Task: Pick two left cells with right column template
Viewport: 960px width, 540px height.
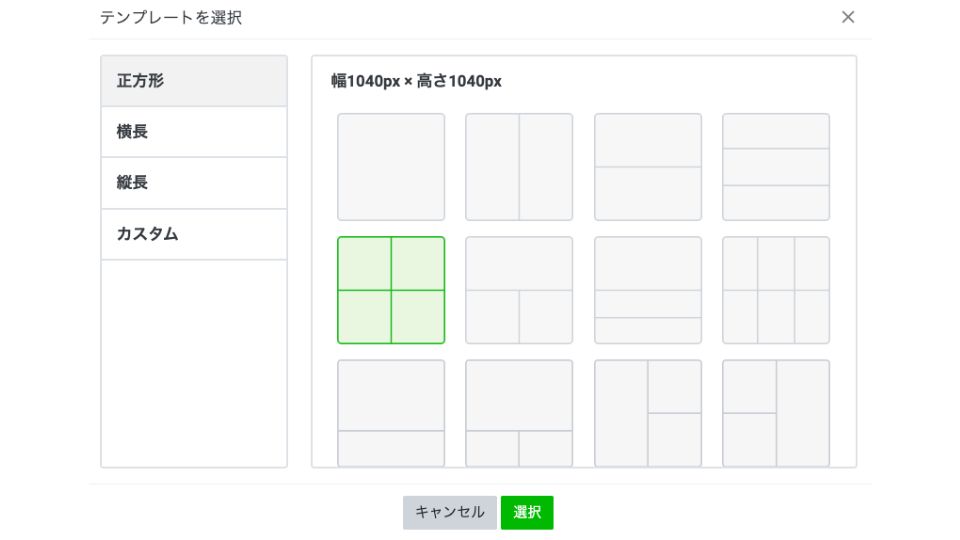Action: tap(776, 413)
